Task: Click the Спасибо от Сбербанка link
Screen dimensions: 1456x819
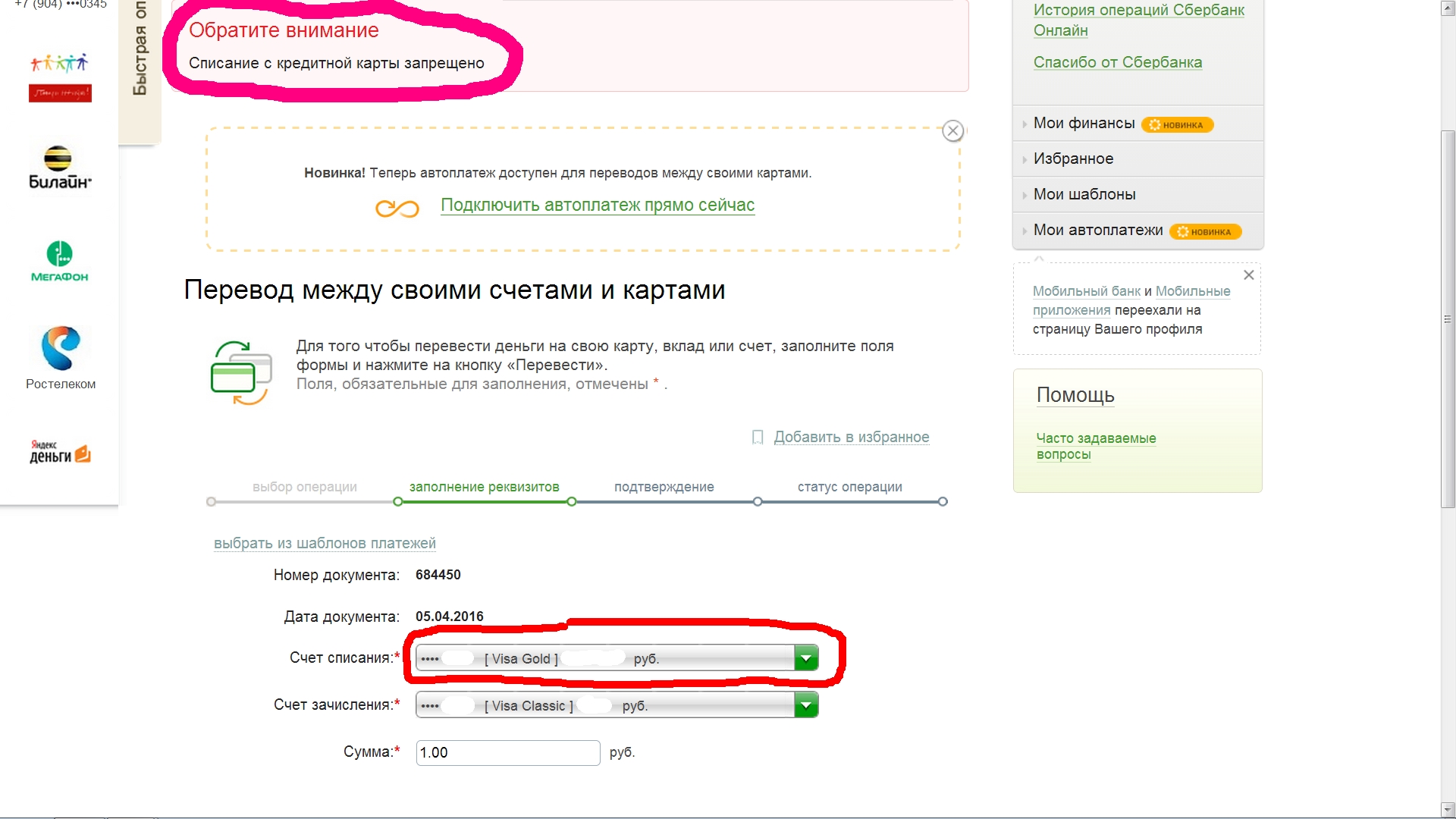Action: pos(1117,63)
